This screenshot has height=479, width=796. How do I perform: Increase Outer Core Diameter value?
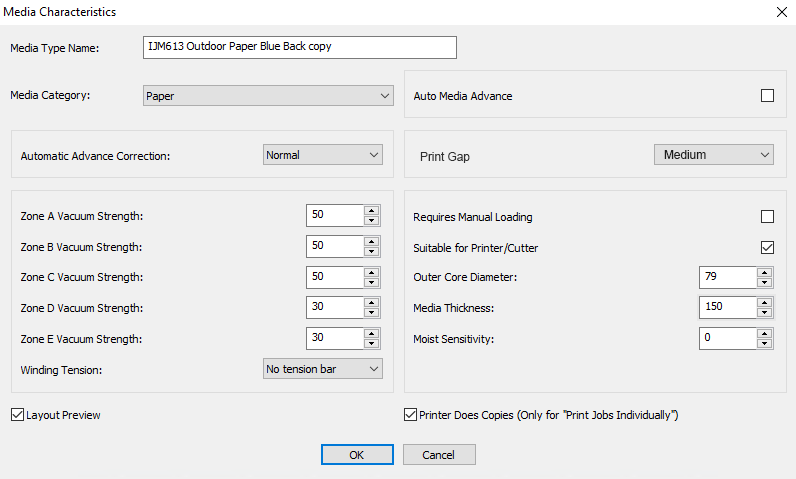(764, 272)
